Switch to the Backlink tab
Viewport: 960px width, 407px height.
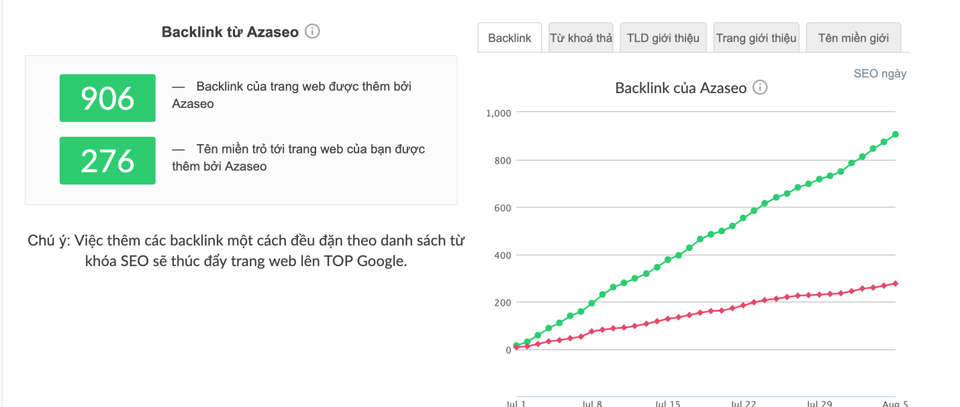pos(509,38)
